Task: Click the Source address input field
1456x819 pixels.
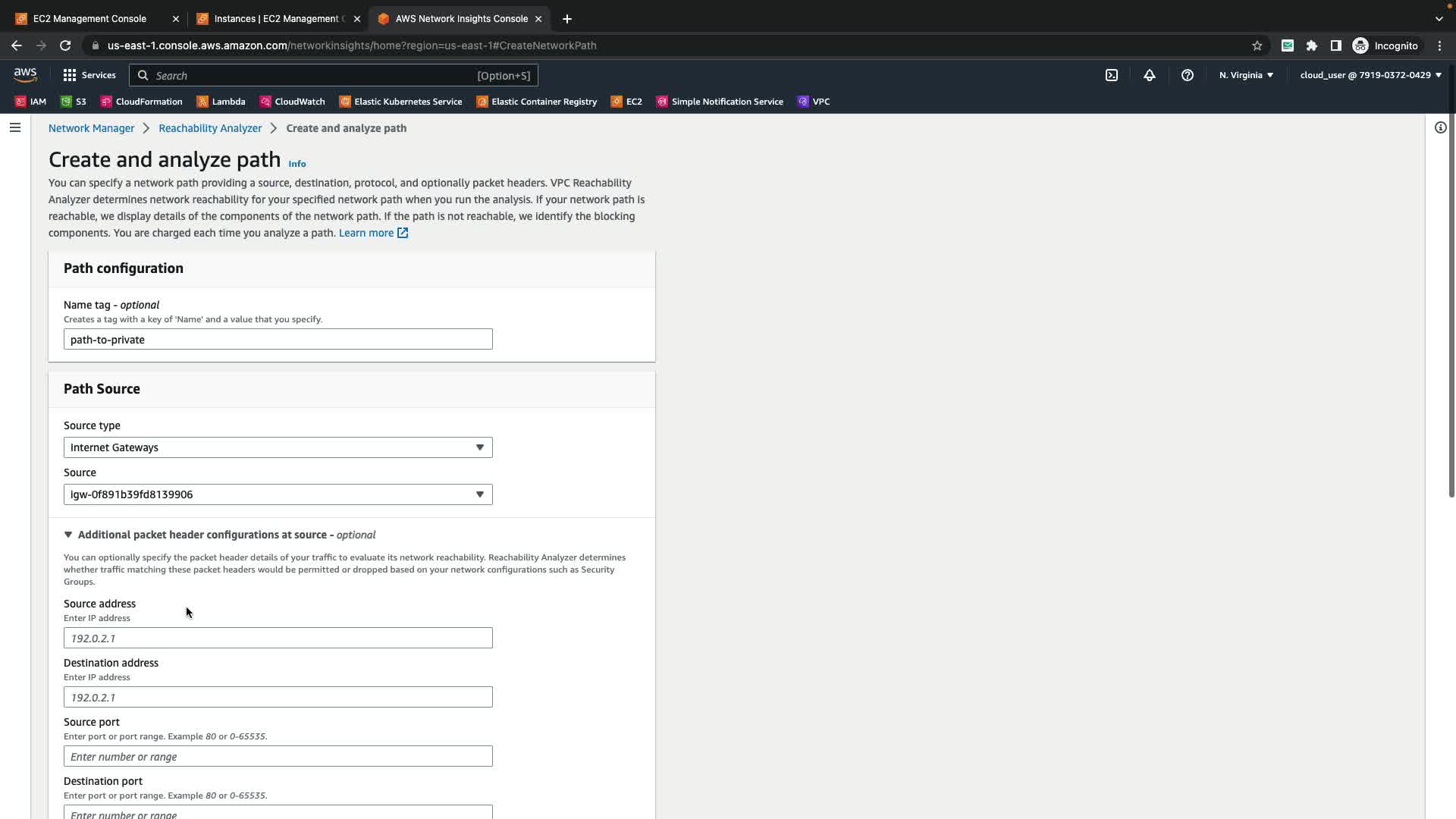Action: click(278, 638)
